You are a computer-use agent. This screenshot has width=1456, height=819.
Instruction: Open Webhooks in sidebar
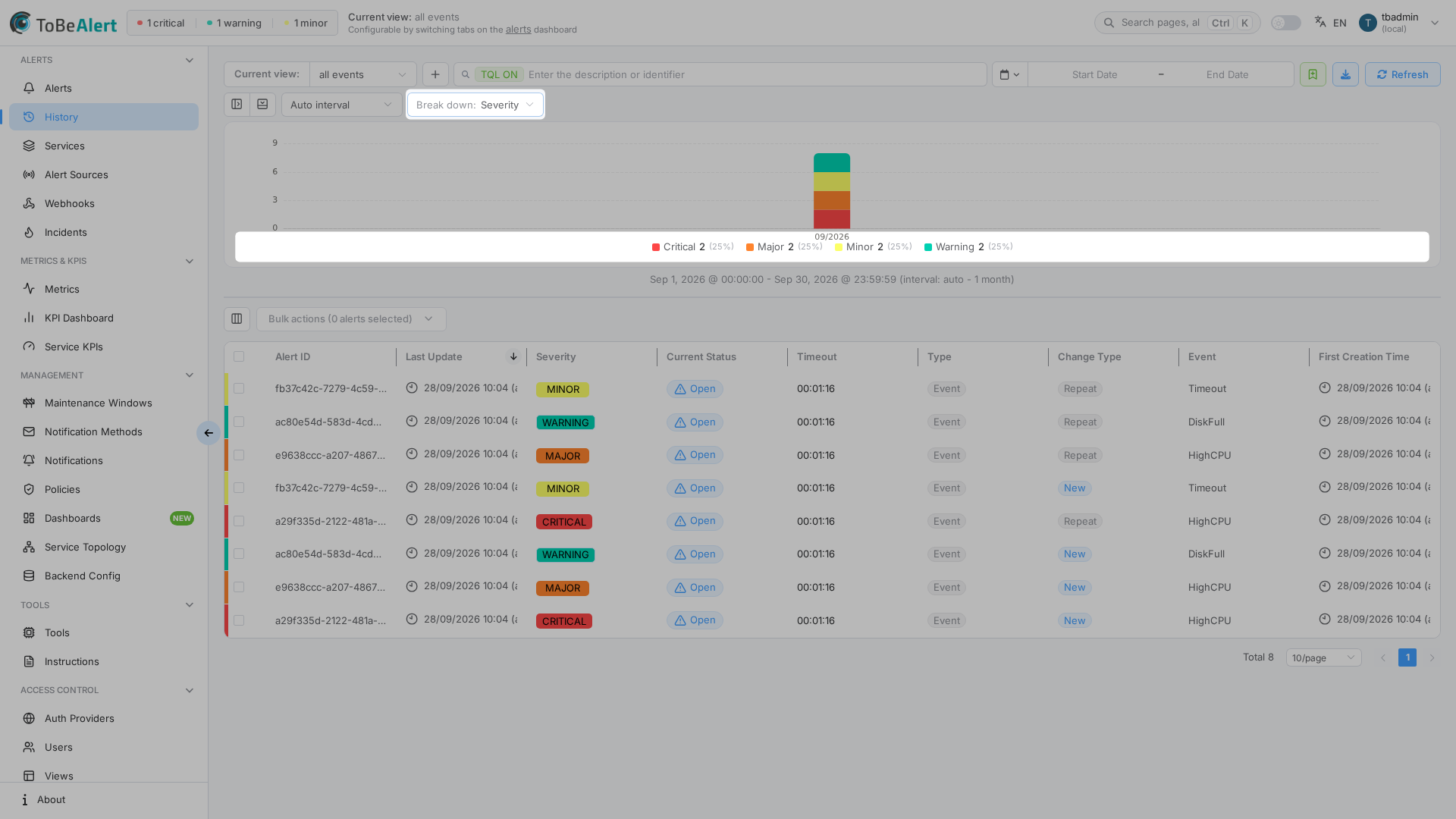pyautogui.click(x=104, y=203)
